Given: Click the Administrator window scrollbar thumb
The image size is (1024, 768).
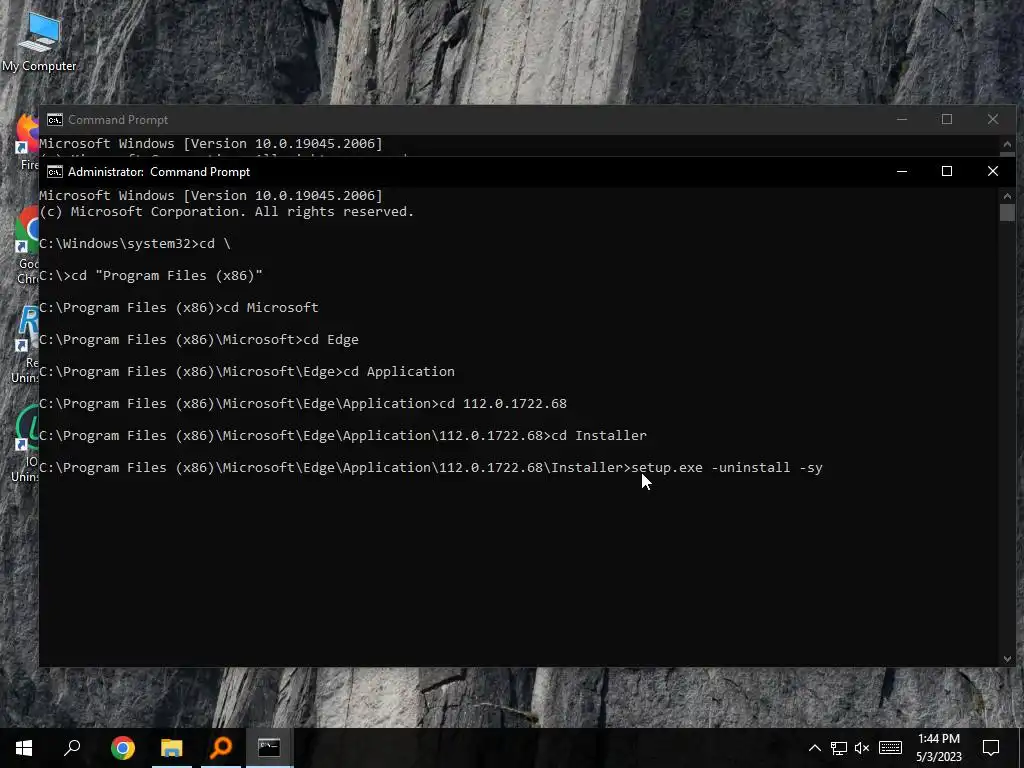Looking at the screenshot, I should [1007, 212].
